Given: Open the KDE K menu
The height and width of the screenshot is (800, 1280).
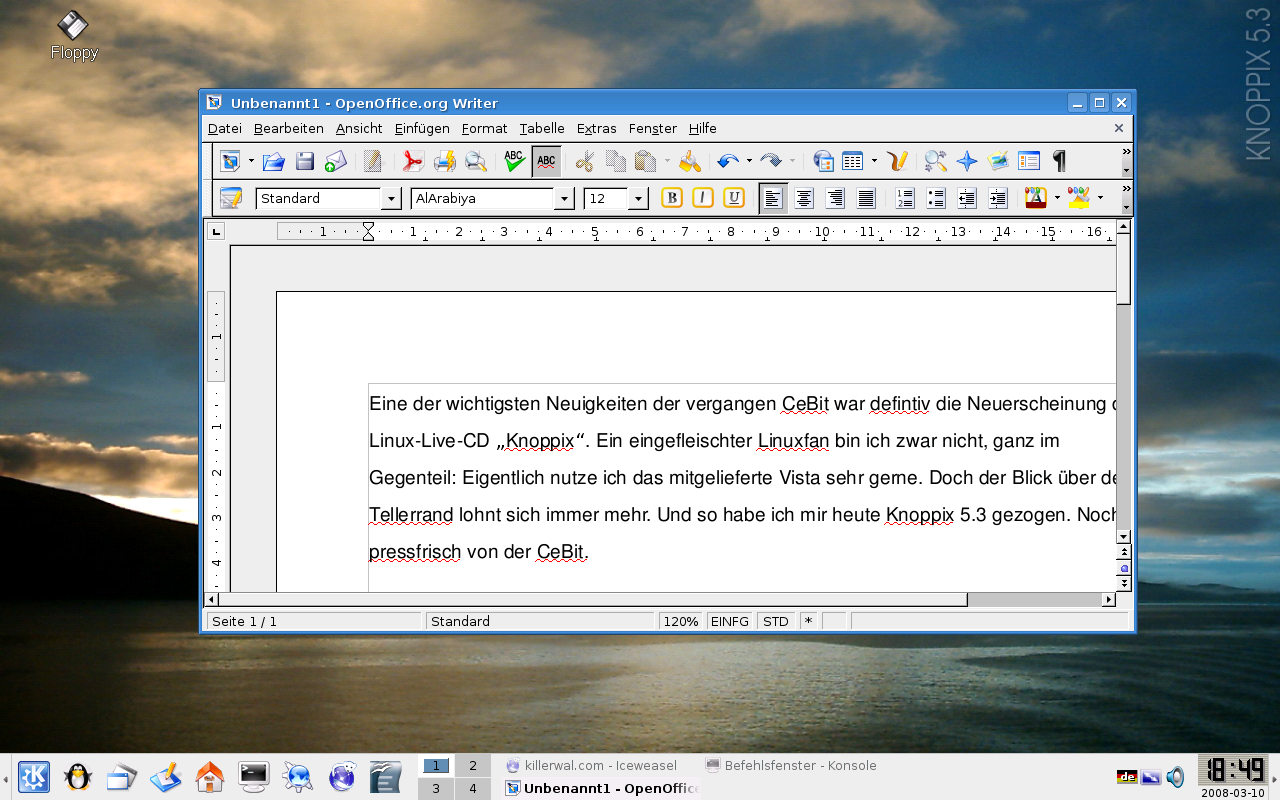Looking at the screenshot, I should click(33, 776).
